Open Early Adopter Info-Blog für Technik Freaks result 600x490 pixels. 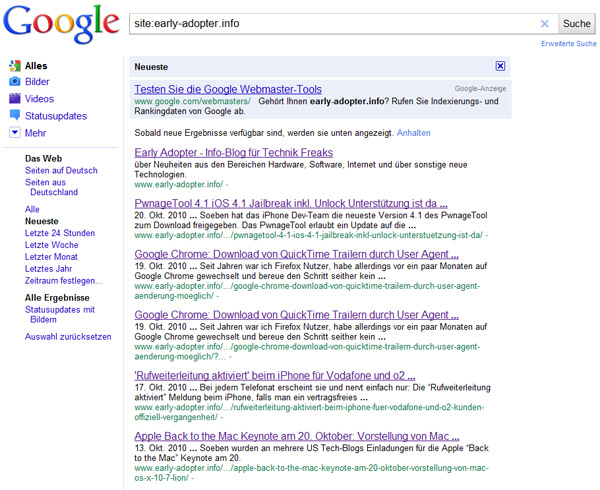point(233,152)
